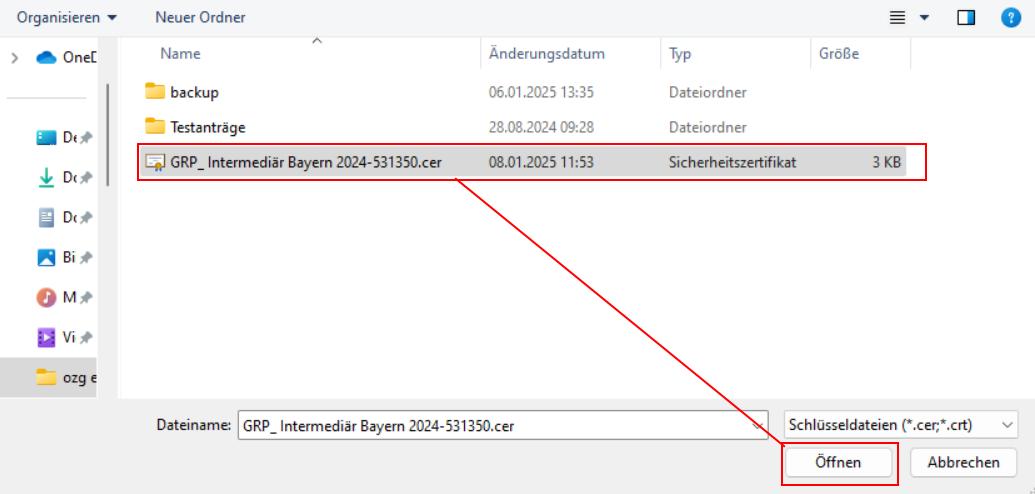
Task: Toggle the preview pane icon
Action: click(x=966, y=17)
